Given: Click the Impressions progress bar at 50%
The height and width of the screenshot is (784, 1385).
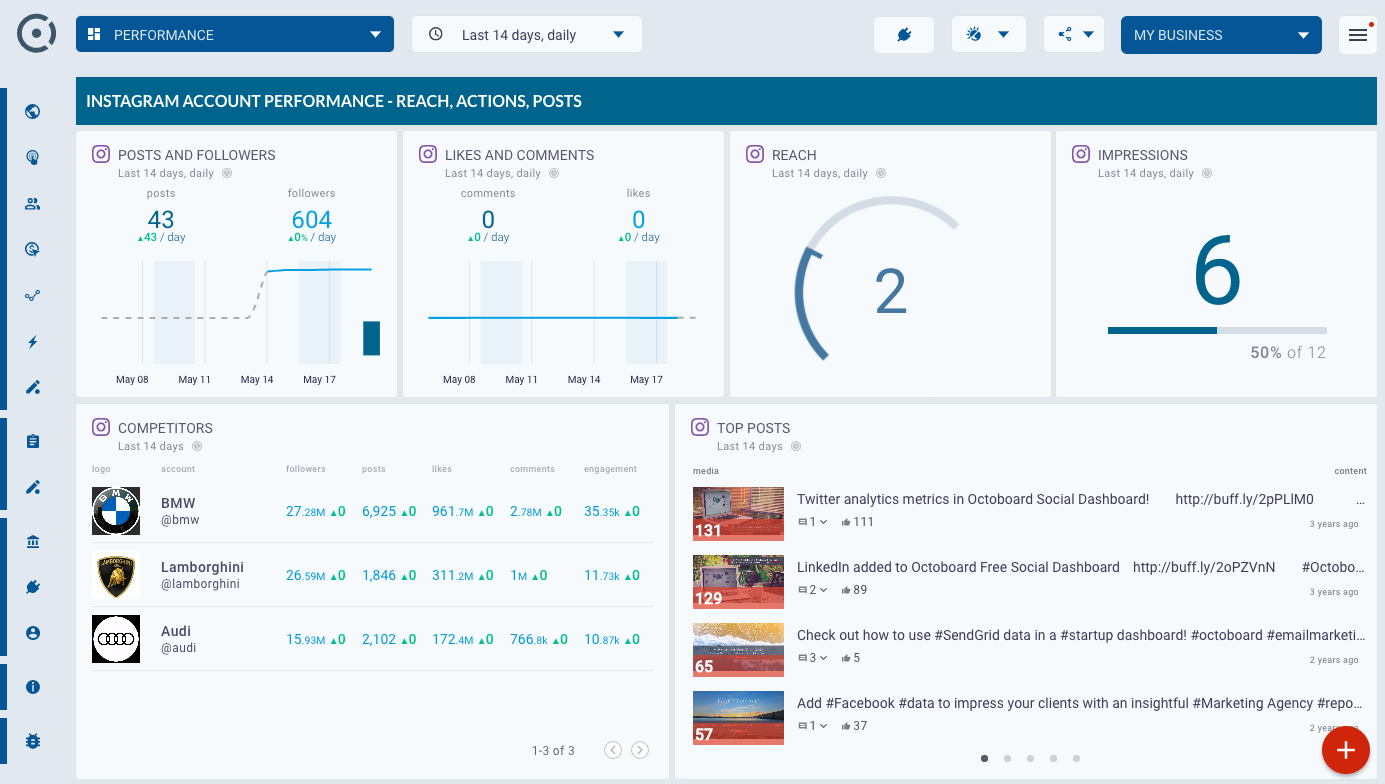Looking at the screenshot, I should [1217, 330].
